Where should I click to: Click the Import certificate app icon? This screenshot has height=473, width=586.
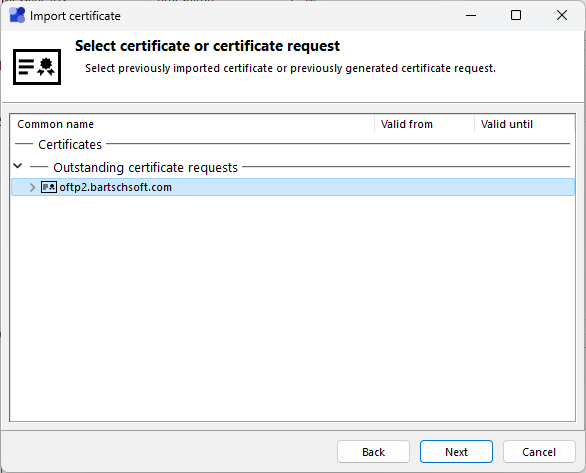coord(17,15)
